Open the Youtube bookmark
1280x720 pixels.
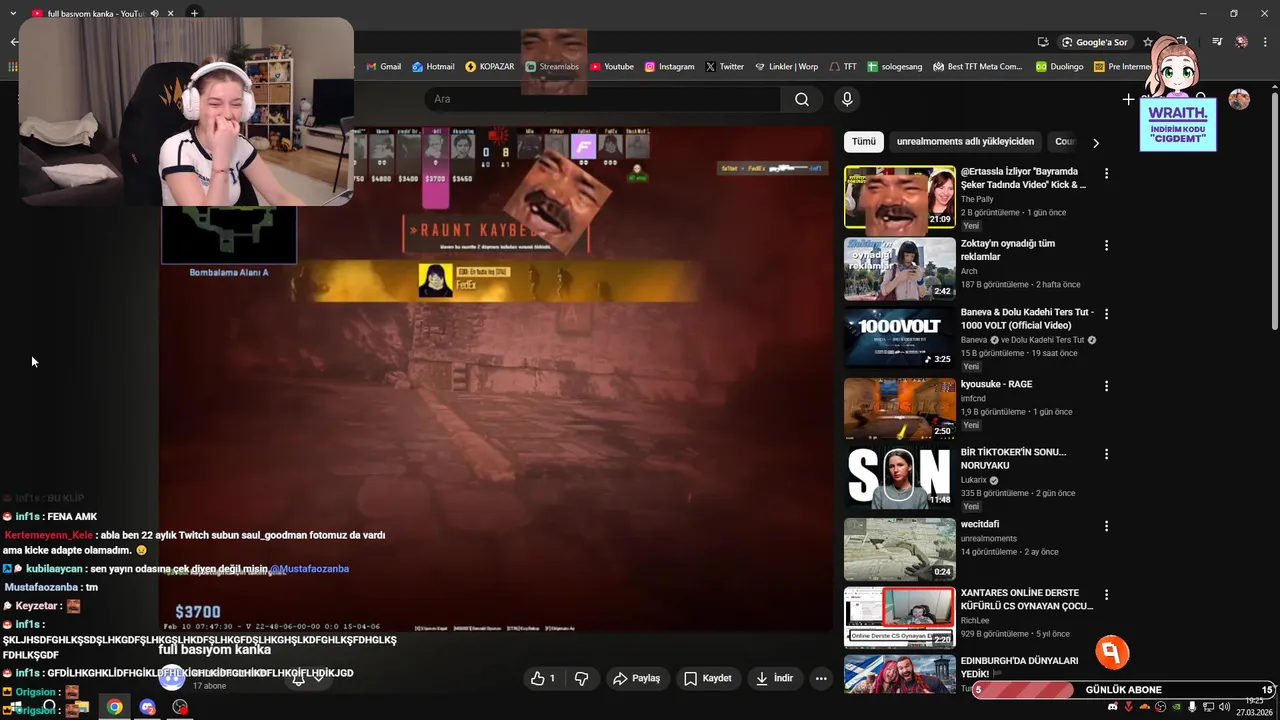[x=612, y=67]
